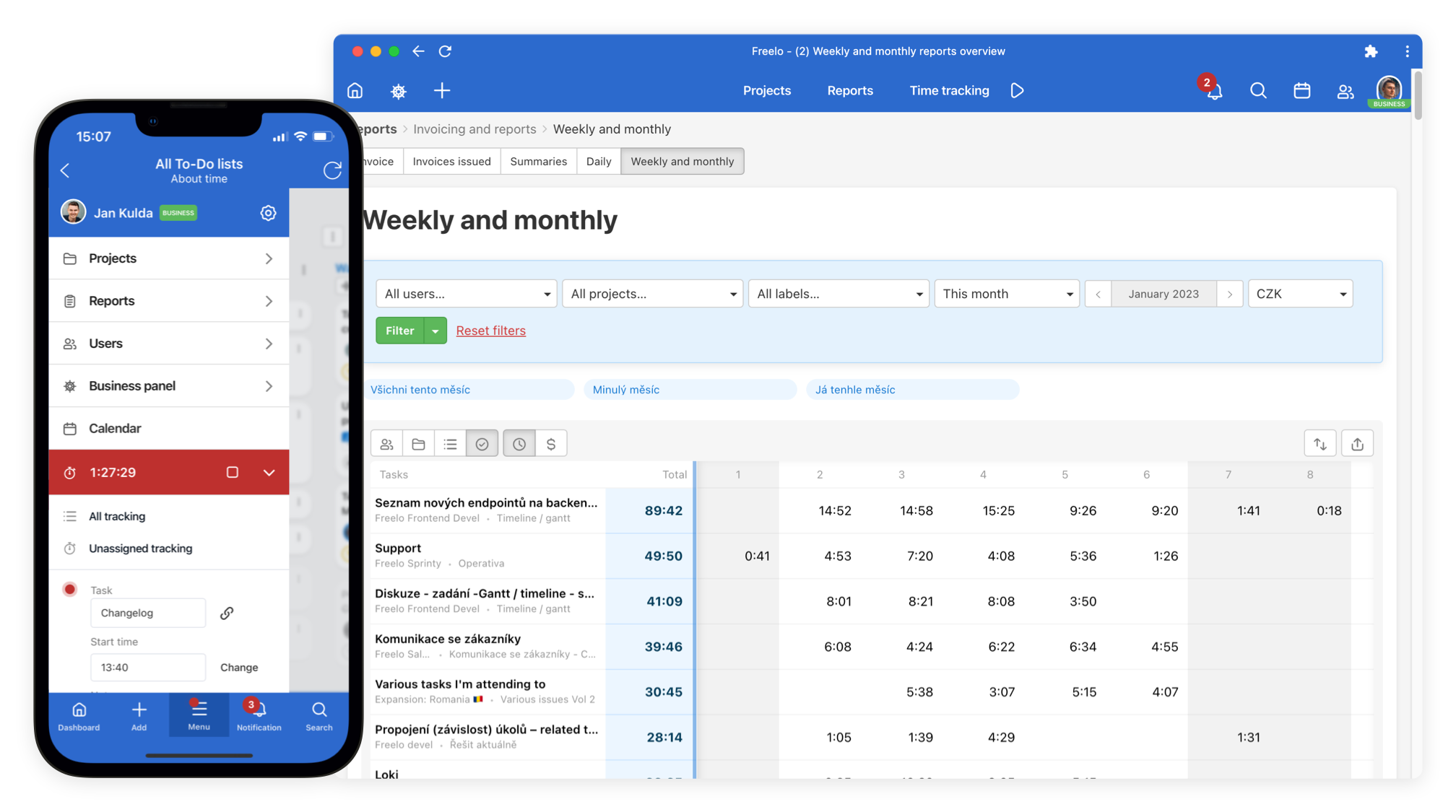Screen dimensions: 1456x812
Task: Open the CZK currency dropdown
Action: pyautogui.click(x=1299, y=293)
